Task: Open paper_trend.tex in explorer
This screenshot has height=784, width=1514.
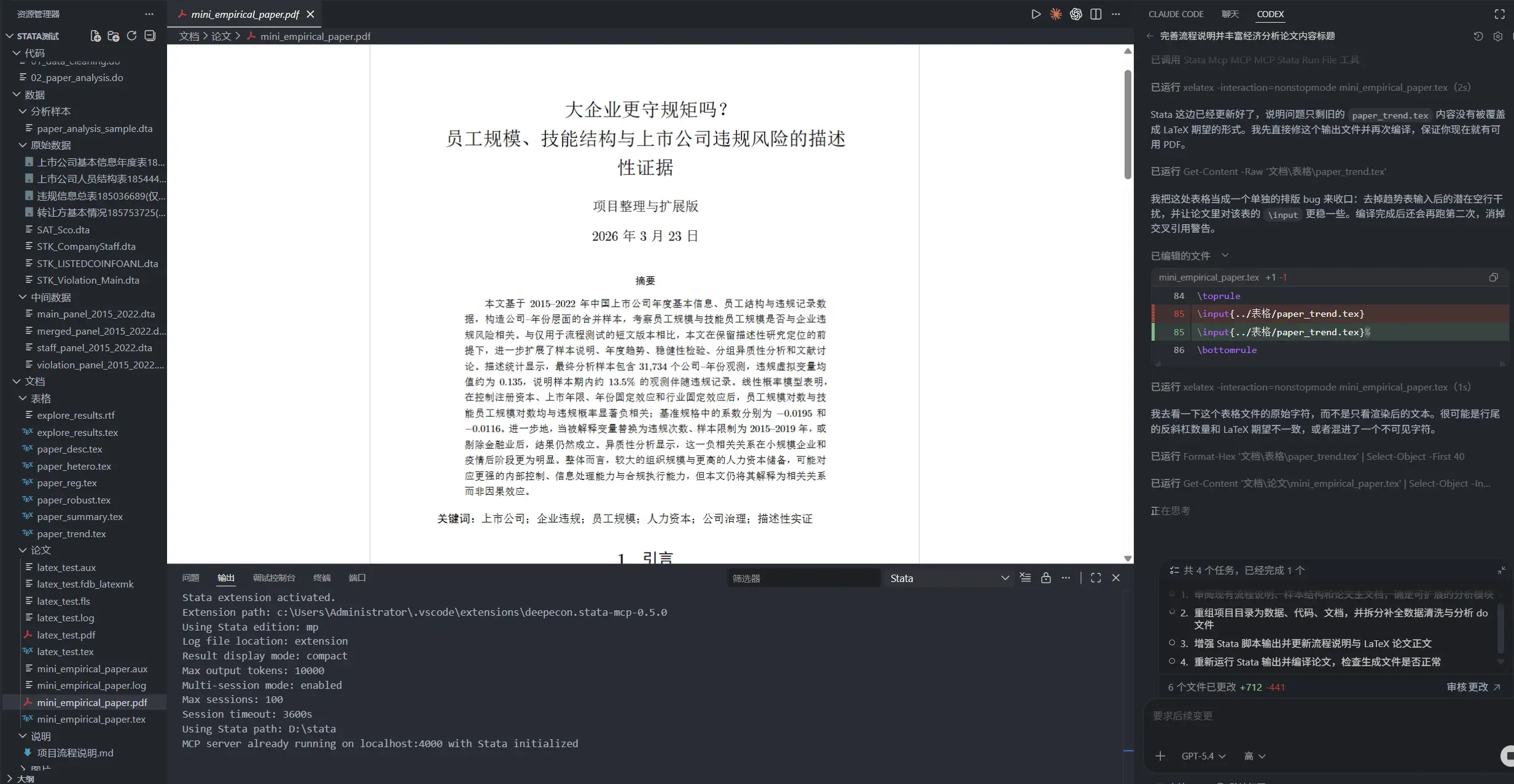Action: [71, 534]
